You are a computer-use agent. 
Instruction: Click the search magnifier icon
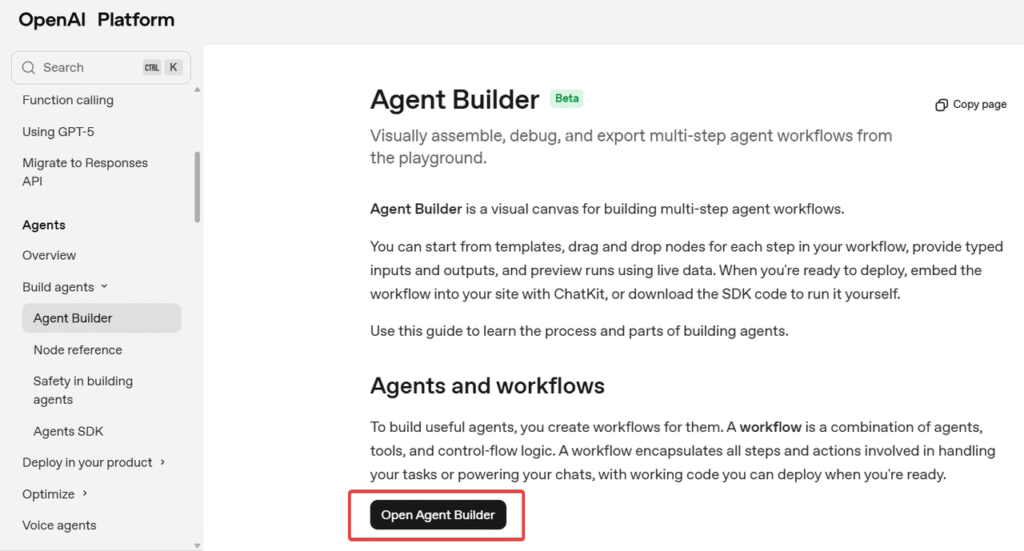coord(28,68)
